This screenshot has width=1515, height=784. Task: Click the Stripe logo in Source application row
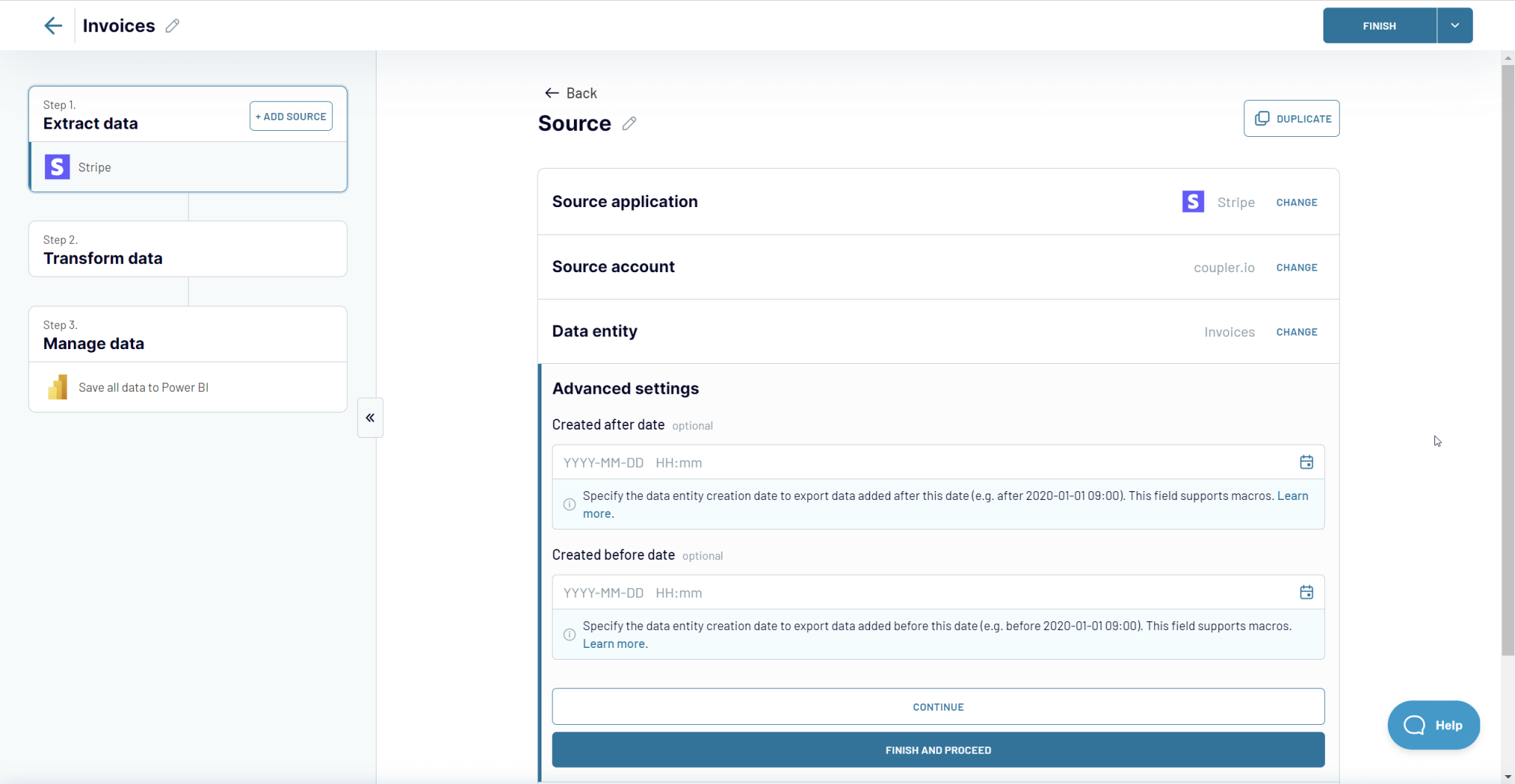[1192, 201]
